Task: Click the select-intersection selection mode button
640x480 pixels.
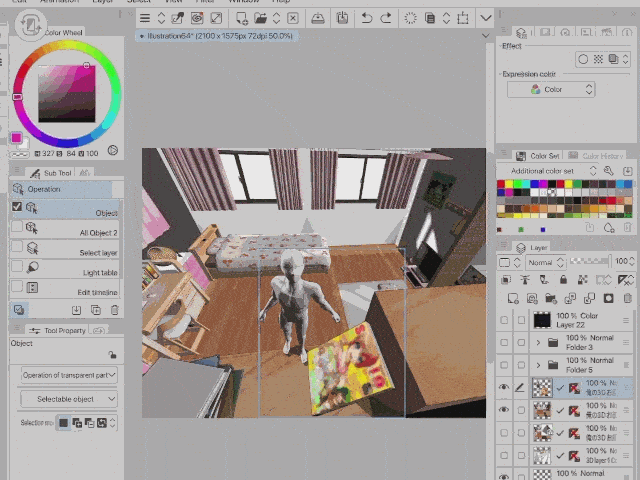Action: click(102, 422)
